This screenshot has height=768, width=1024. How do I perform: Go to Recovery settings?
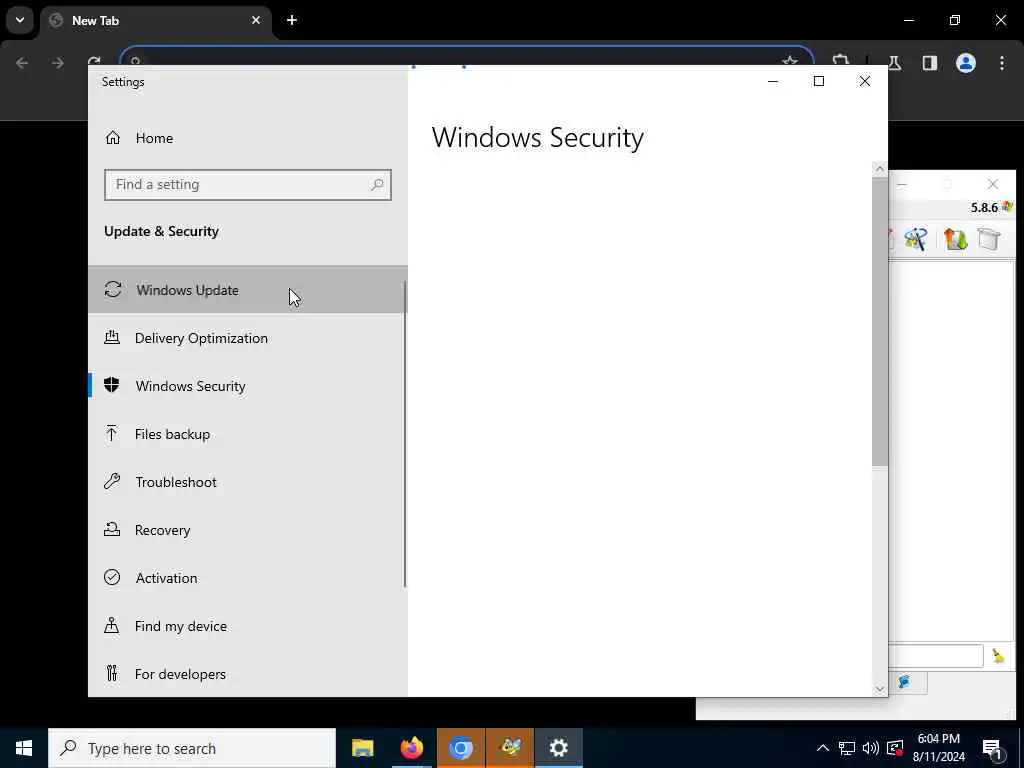click(x=248, y=530)
